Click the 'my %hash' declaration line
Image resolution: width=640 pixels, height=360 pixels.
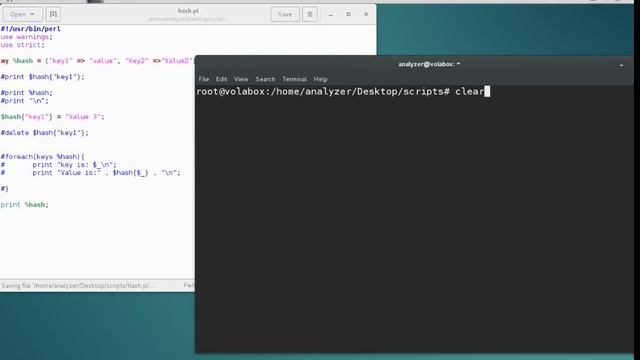tap(97, 61)
